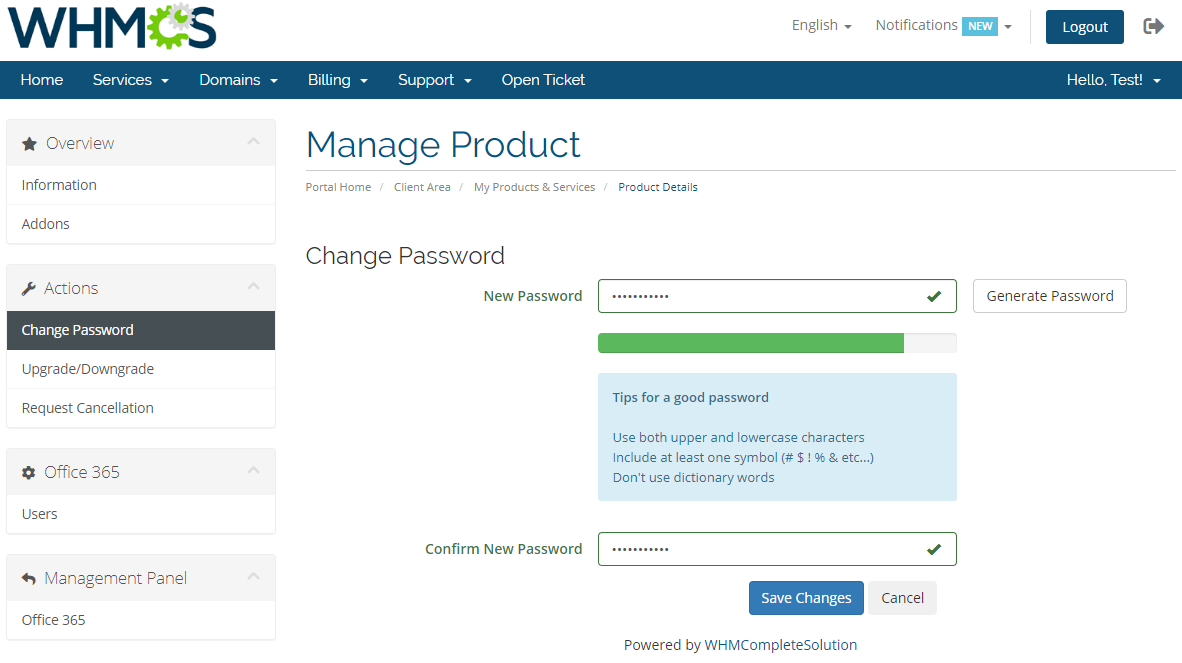Screen dimensions: 1182x663
Task: Click the gear icon beside Office 365
Action: point(28,471)
